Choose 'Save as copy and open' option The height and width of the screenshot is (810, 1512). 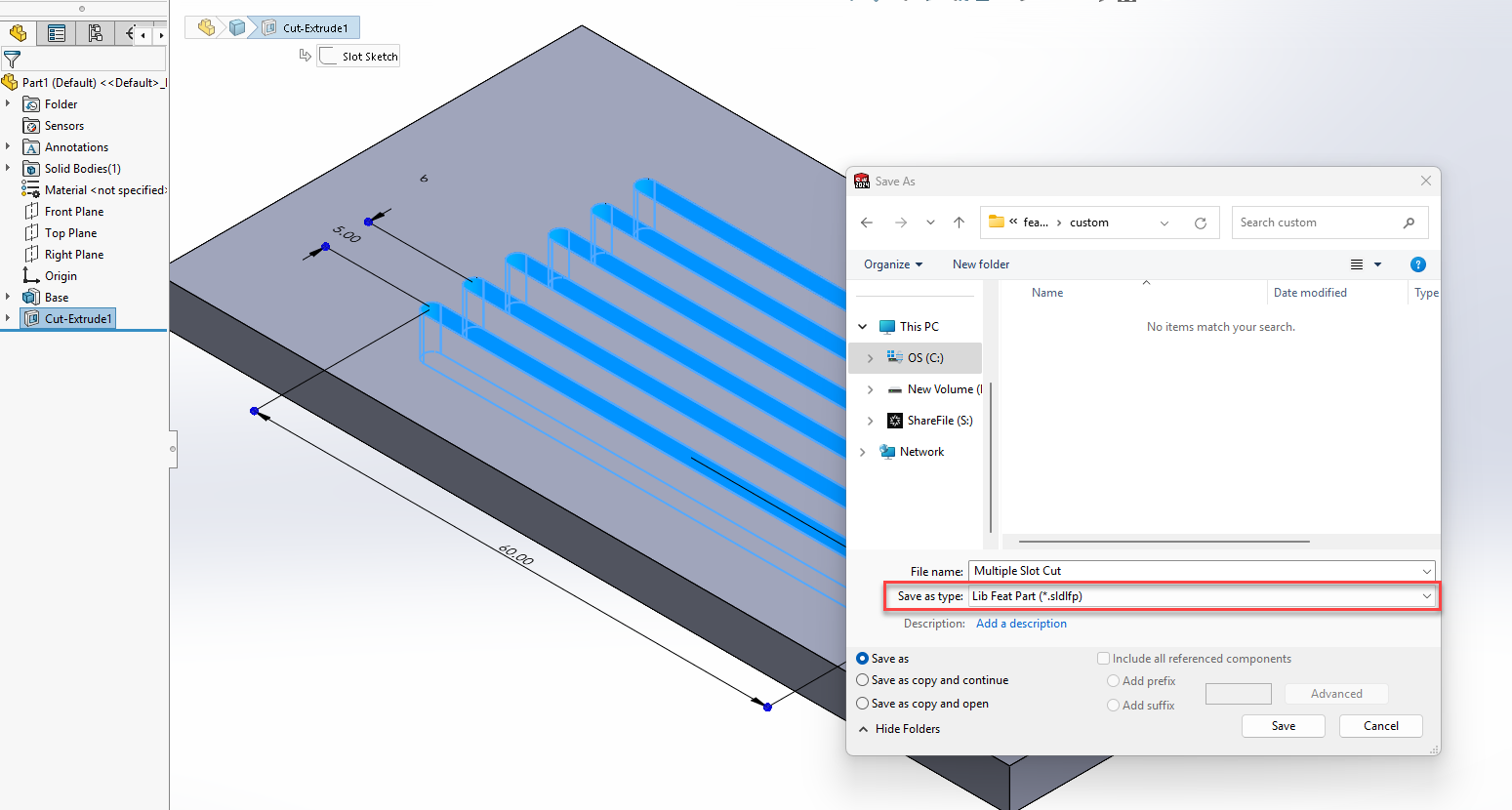point(862,704)
